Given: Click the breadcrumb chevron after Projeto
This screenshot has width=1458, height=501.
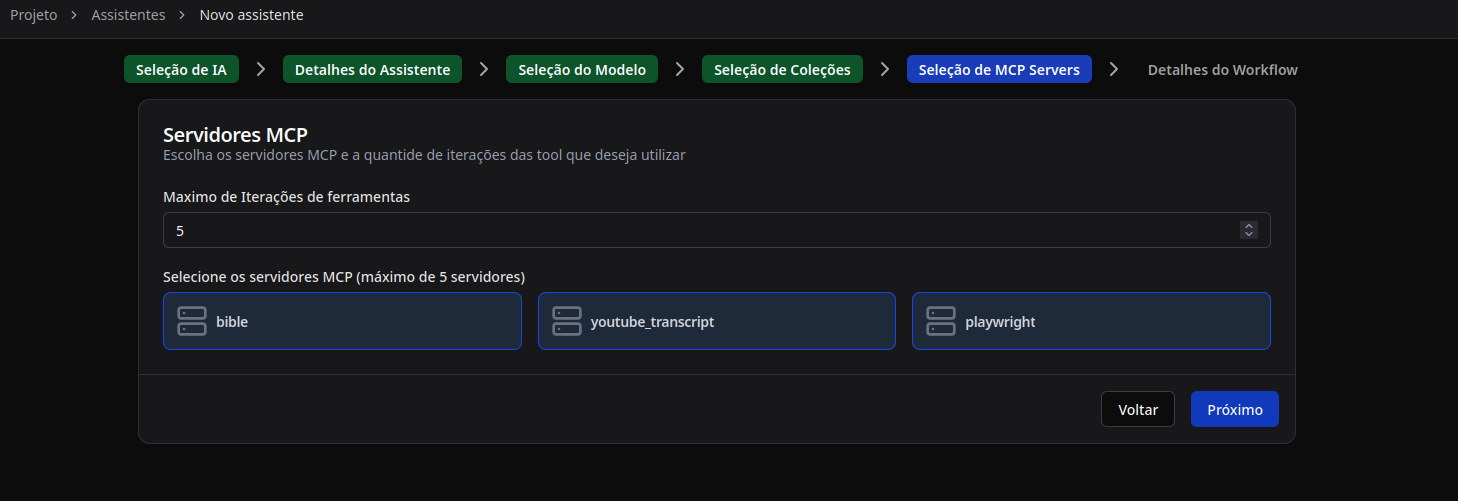Looking at the screenshot, I should 74,15.
